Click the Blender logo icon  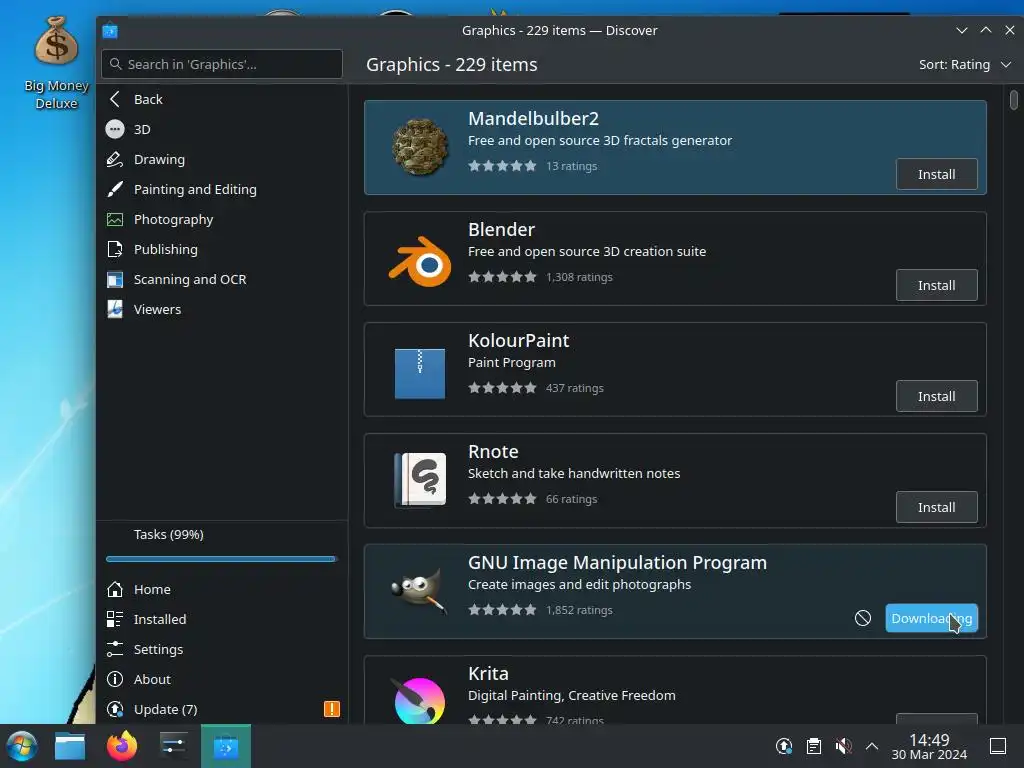pyautogui.click(x=420, y=261)
